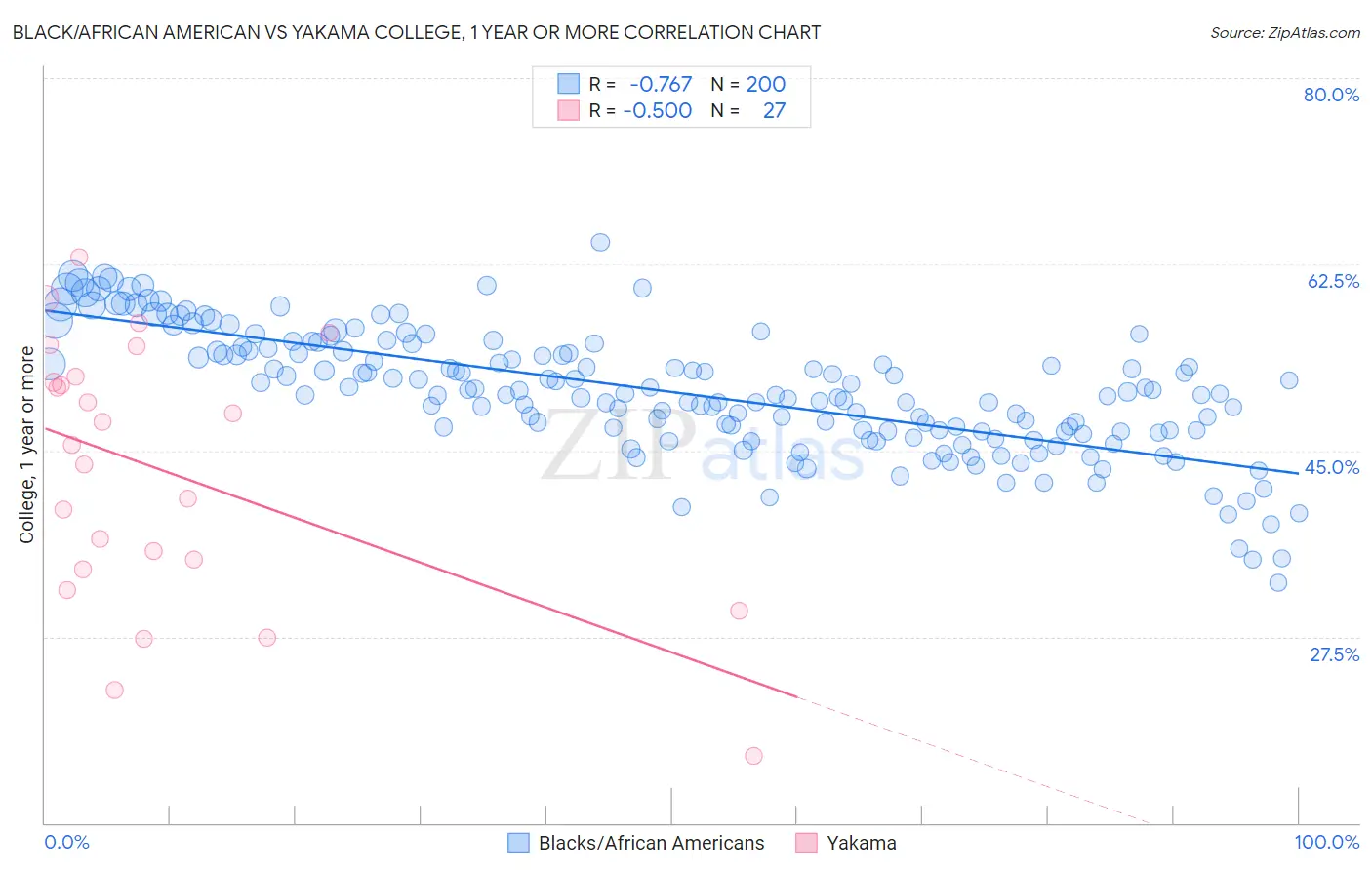Click the blue swatch beside R = -0.767

[568, 84]
